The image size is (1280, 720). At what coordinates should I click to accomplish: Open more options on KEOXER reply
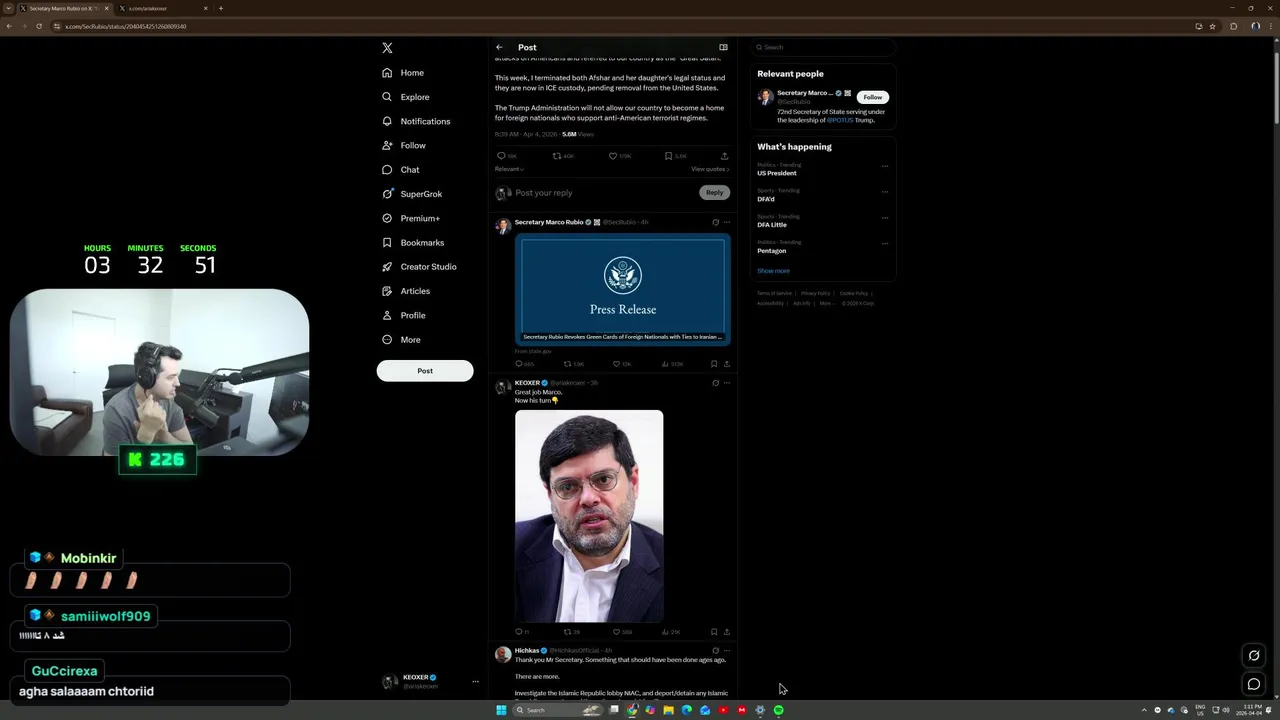[x=727, y=383]
